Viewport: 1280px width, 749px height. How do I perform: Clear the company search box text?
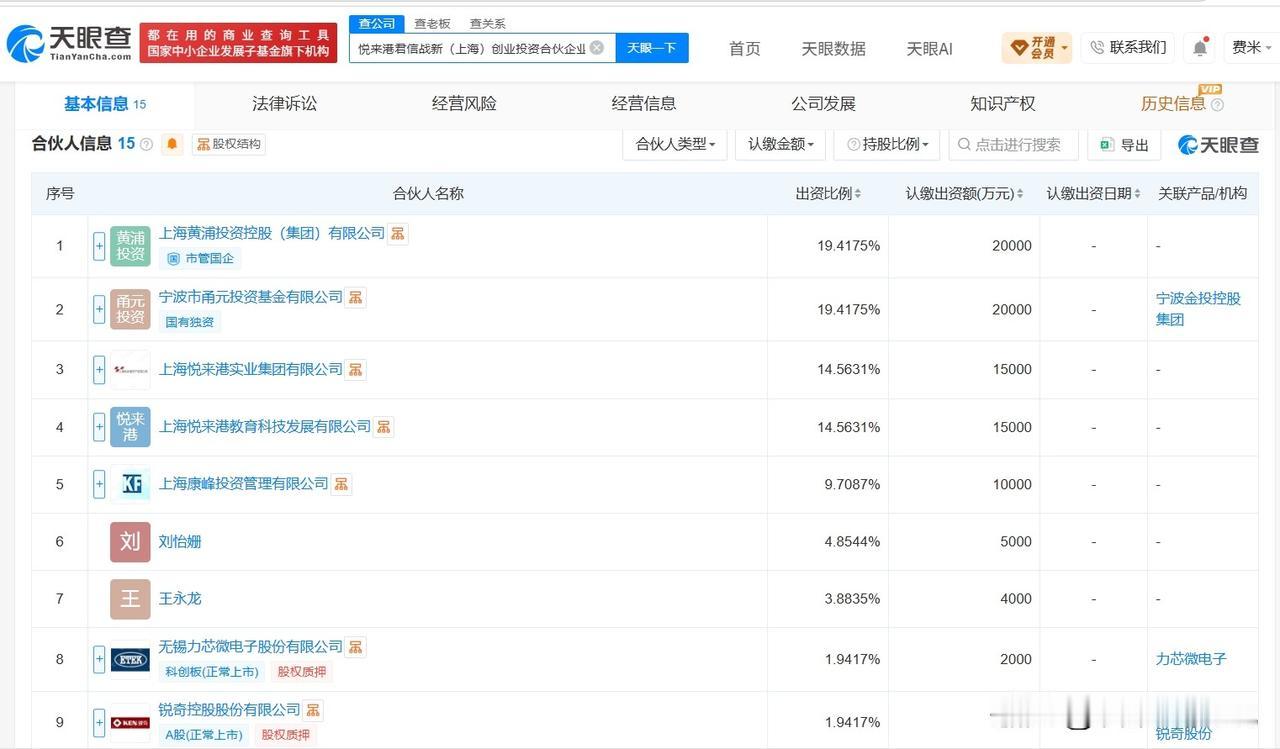(x=597, y=47)
